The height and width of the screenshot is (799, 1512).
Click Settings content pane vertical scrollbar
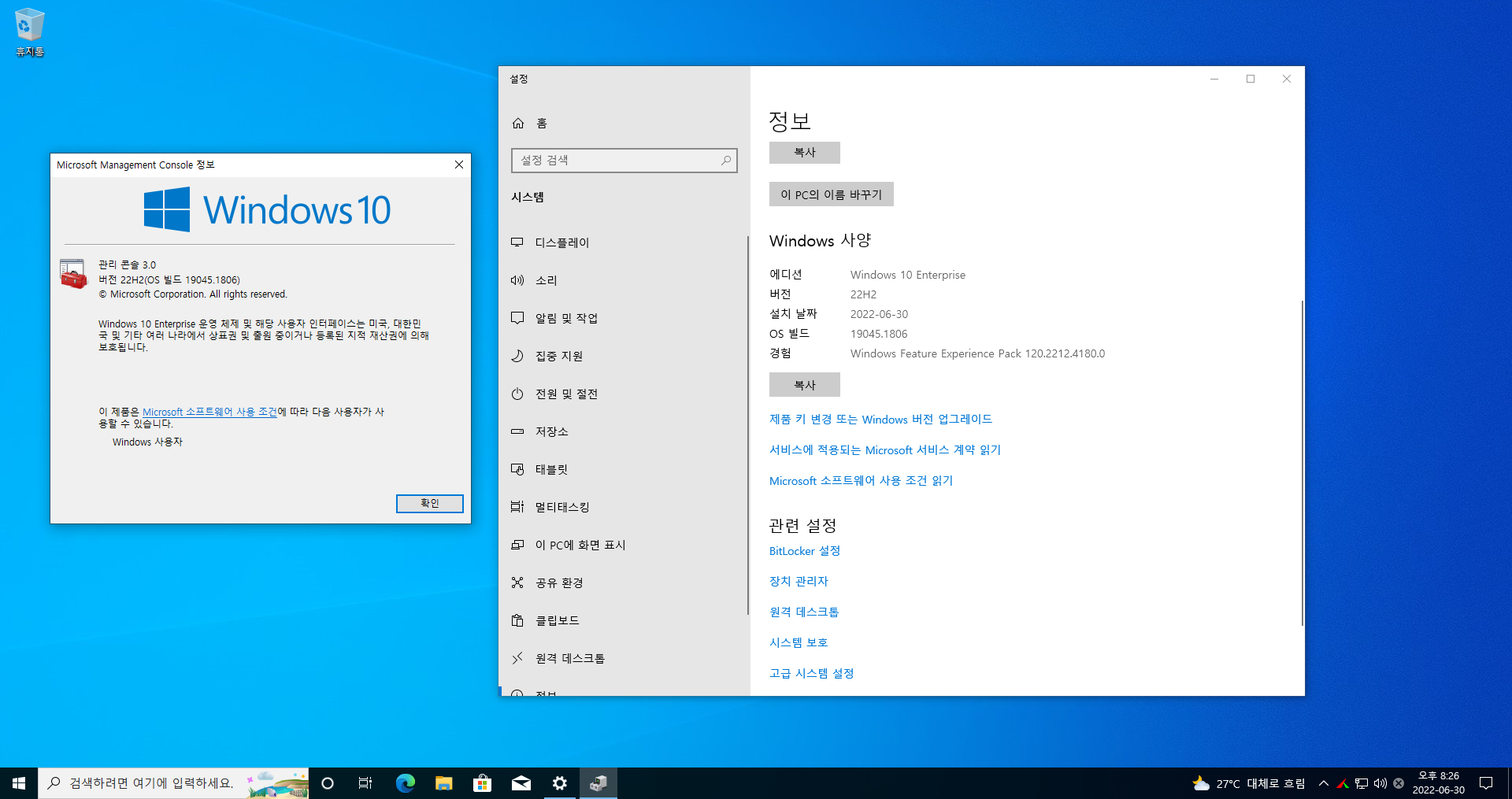click(1303, 463)
